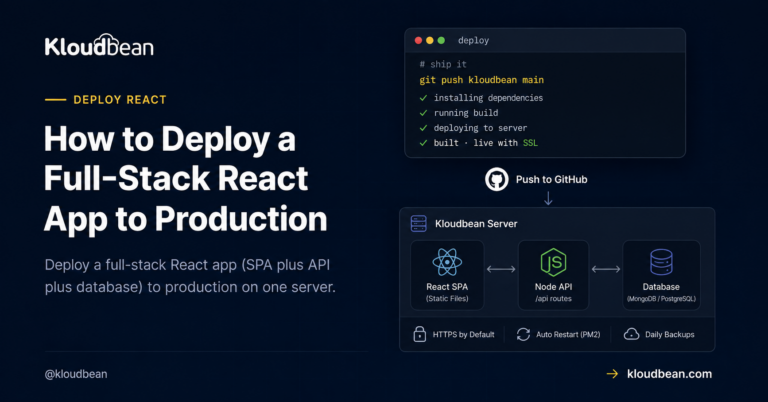Click the green SSL text

530,143
